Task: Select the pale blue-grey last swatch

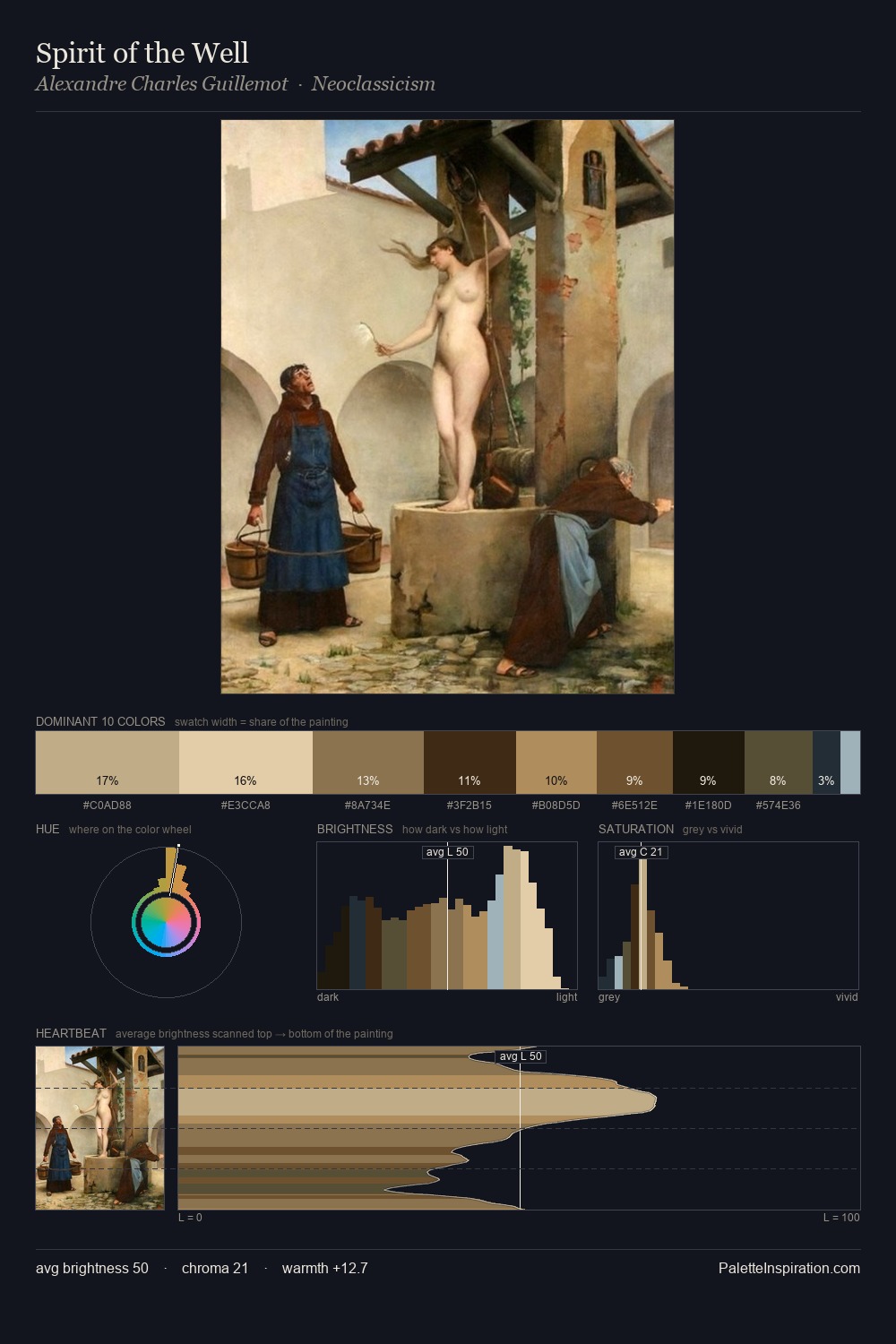Action: [x=850, y=762]
